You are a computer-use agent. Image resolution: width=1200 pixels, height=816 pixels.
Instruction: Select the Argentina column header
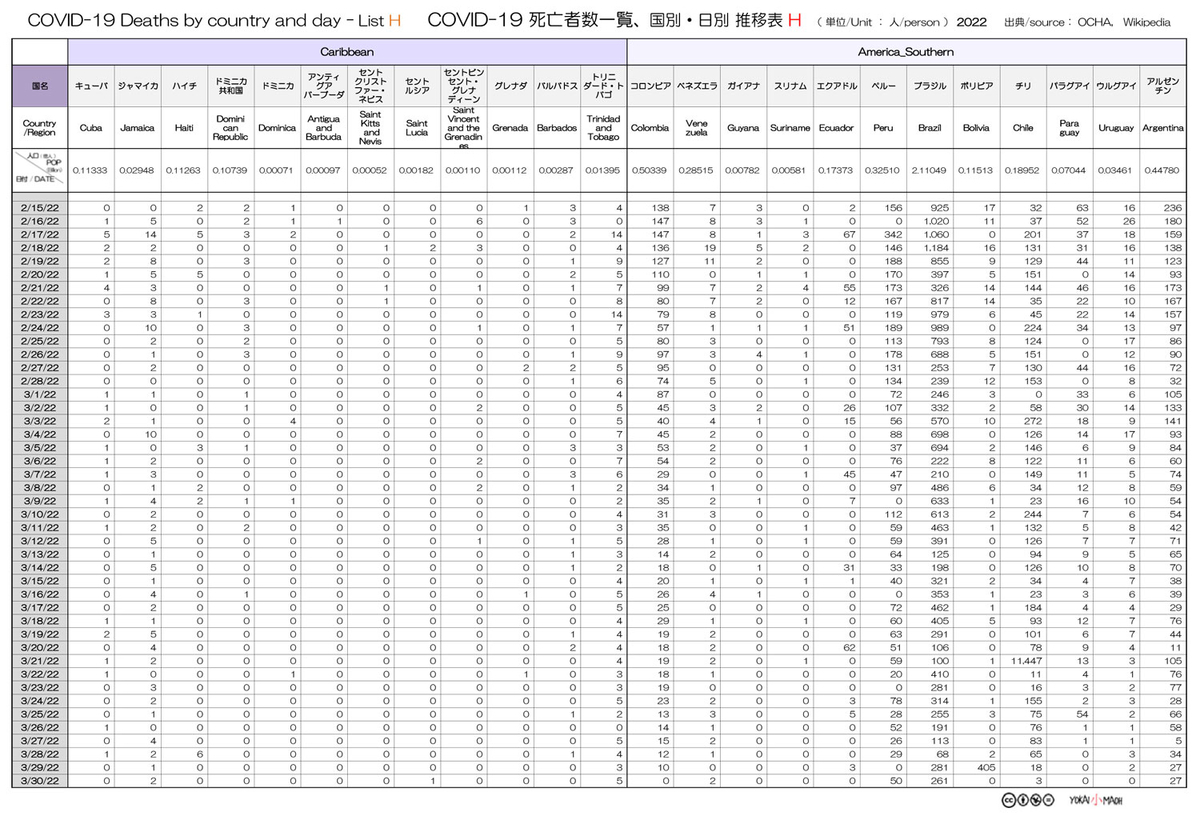point(1162,128)
